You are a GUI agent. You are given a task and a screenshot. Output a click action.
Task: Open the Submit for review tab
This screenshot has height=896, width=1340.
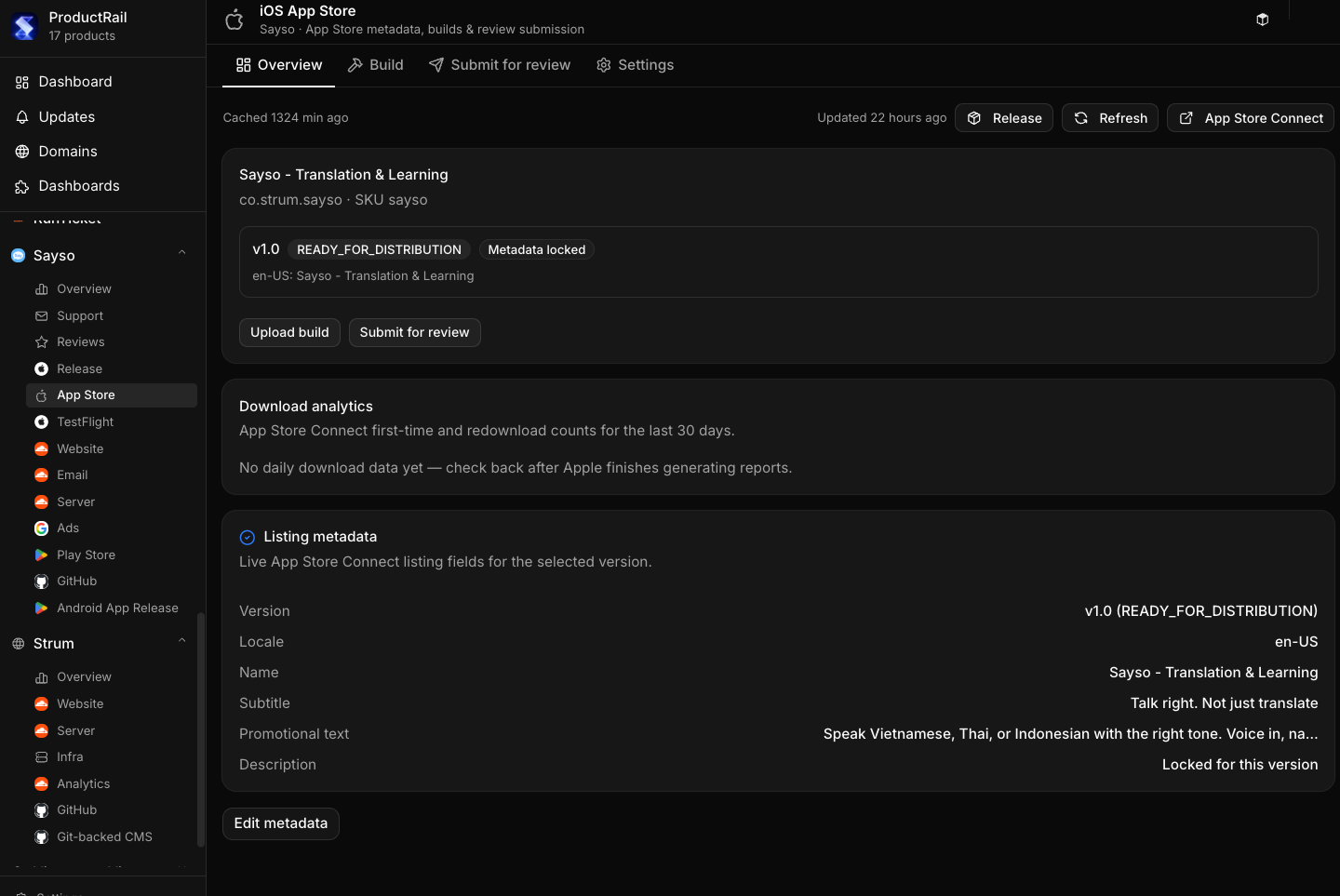500,65
